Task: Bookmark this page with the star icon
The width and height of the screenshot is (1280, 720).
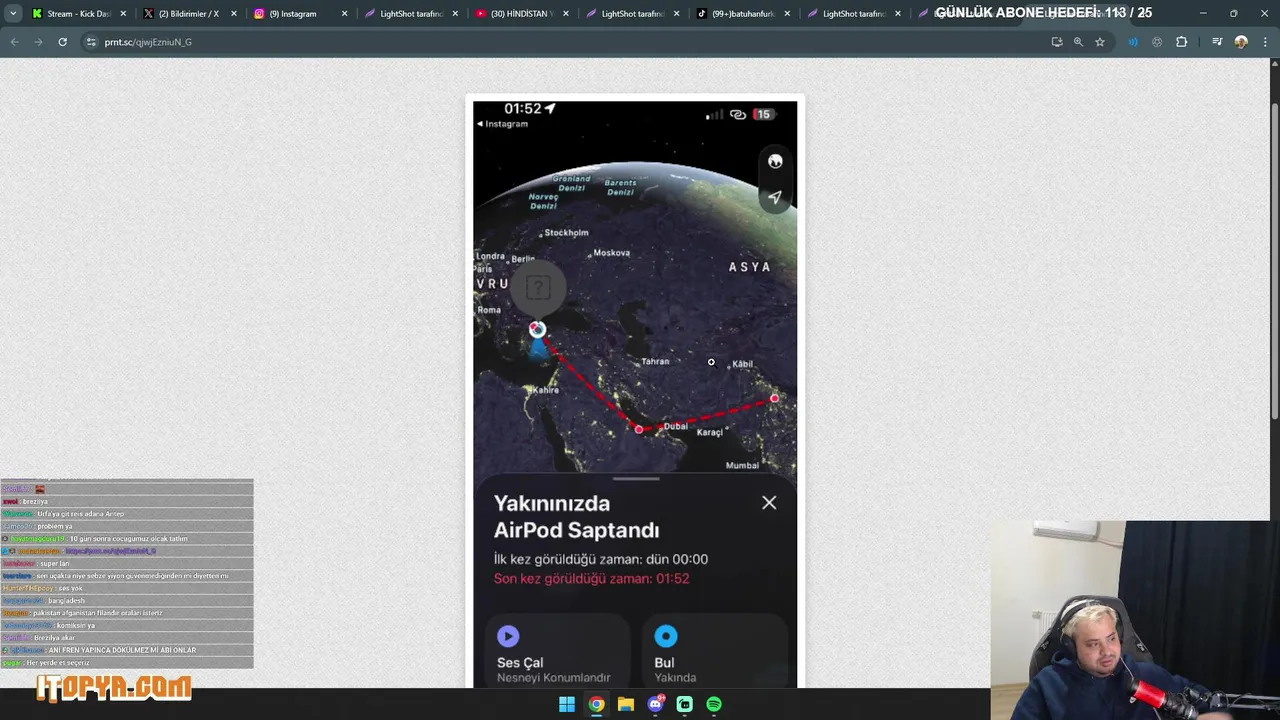Action: (x=1100, y=42)
